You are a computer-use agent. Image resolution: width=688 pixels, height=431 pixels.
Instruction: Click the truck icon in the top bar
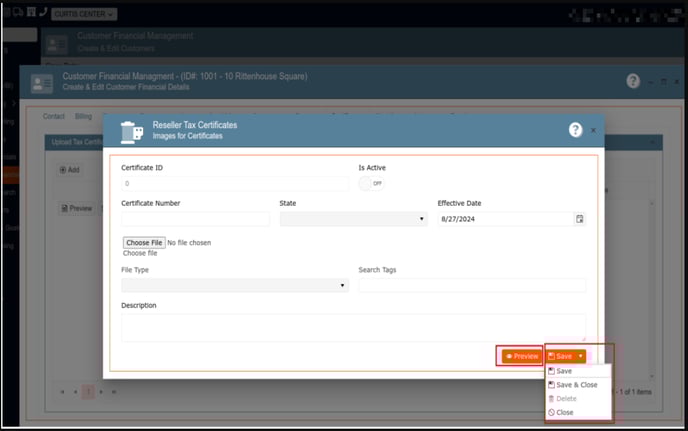[17, 13]
